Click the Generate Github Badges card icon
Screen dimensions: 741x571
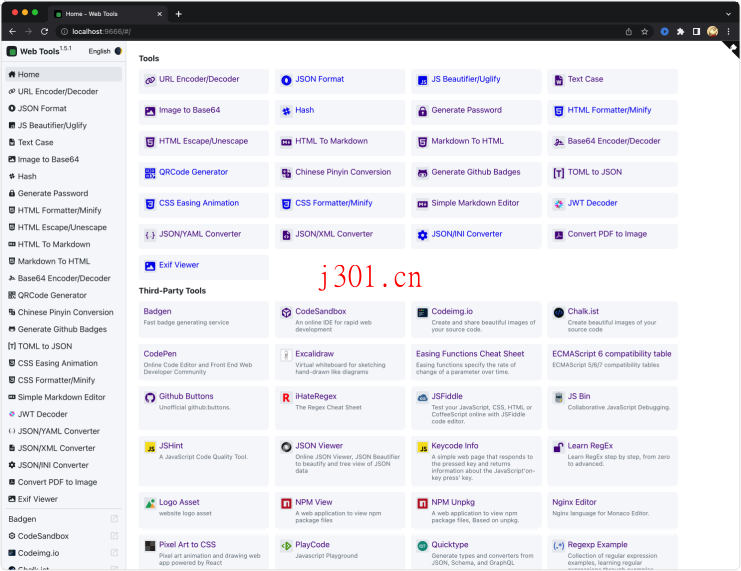pyautogui.click(x=422, y=173)
